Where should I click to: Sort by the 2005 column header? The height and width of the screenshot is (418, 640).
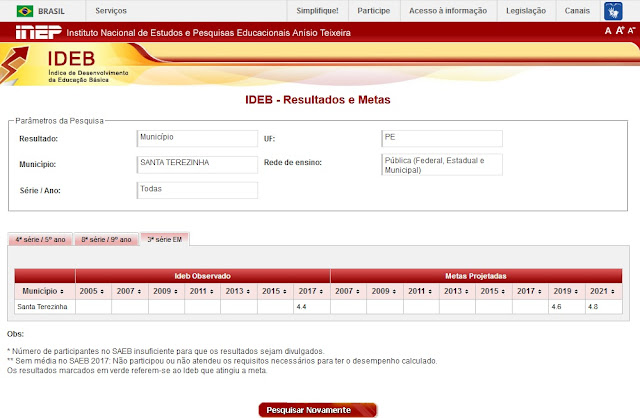(93, 291)
